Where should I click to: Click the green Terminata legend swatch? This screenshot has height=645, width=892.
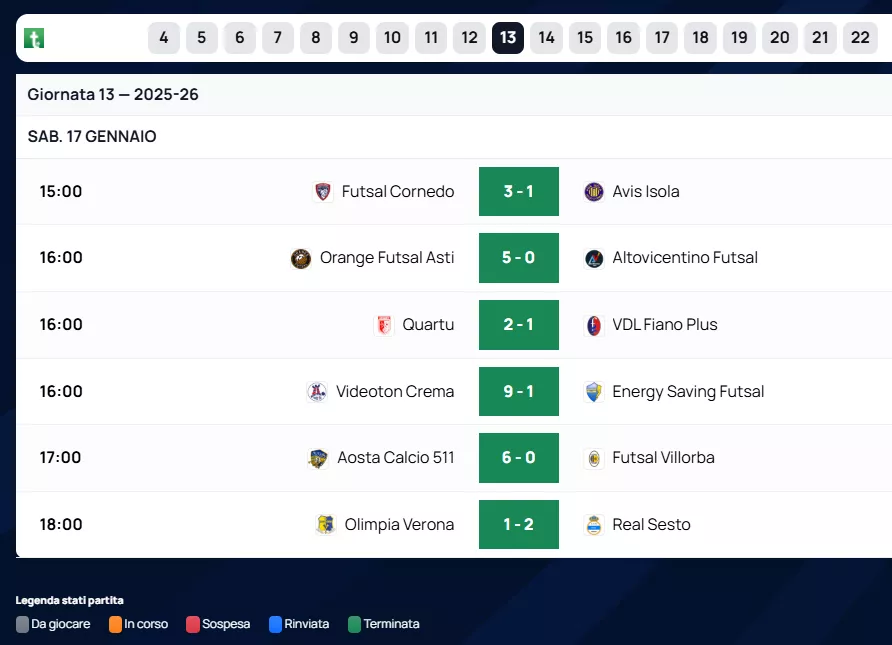354,624
